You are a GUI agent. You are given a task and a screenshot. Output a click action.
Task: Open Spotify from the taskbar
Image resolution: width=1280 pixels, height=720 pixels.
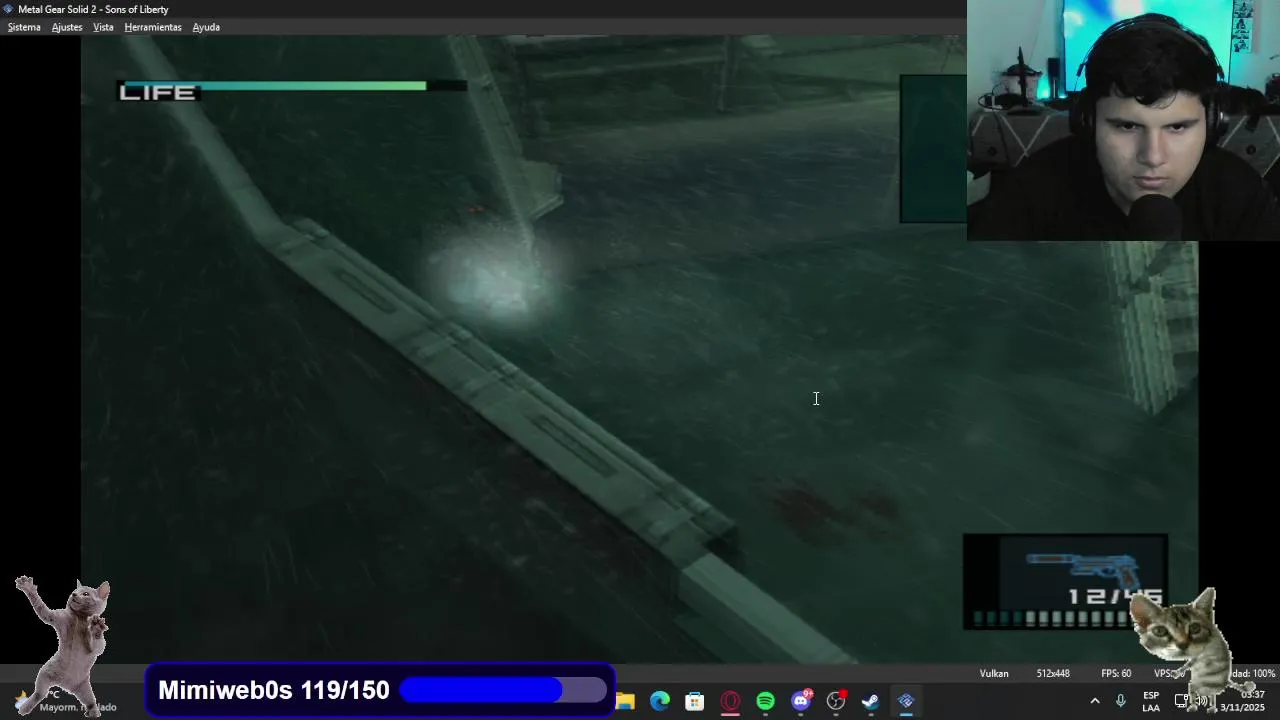coord(765,701)
